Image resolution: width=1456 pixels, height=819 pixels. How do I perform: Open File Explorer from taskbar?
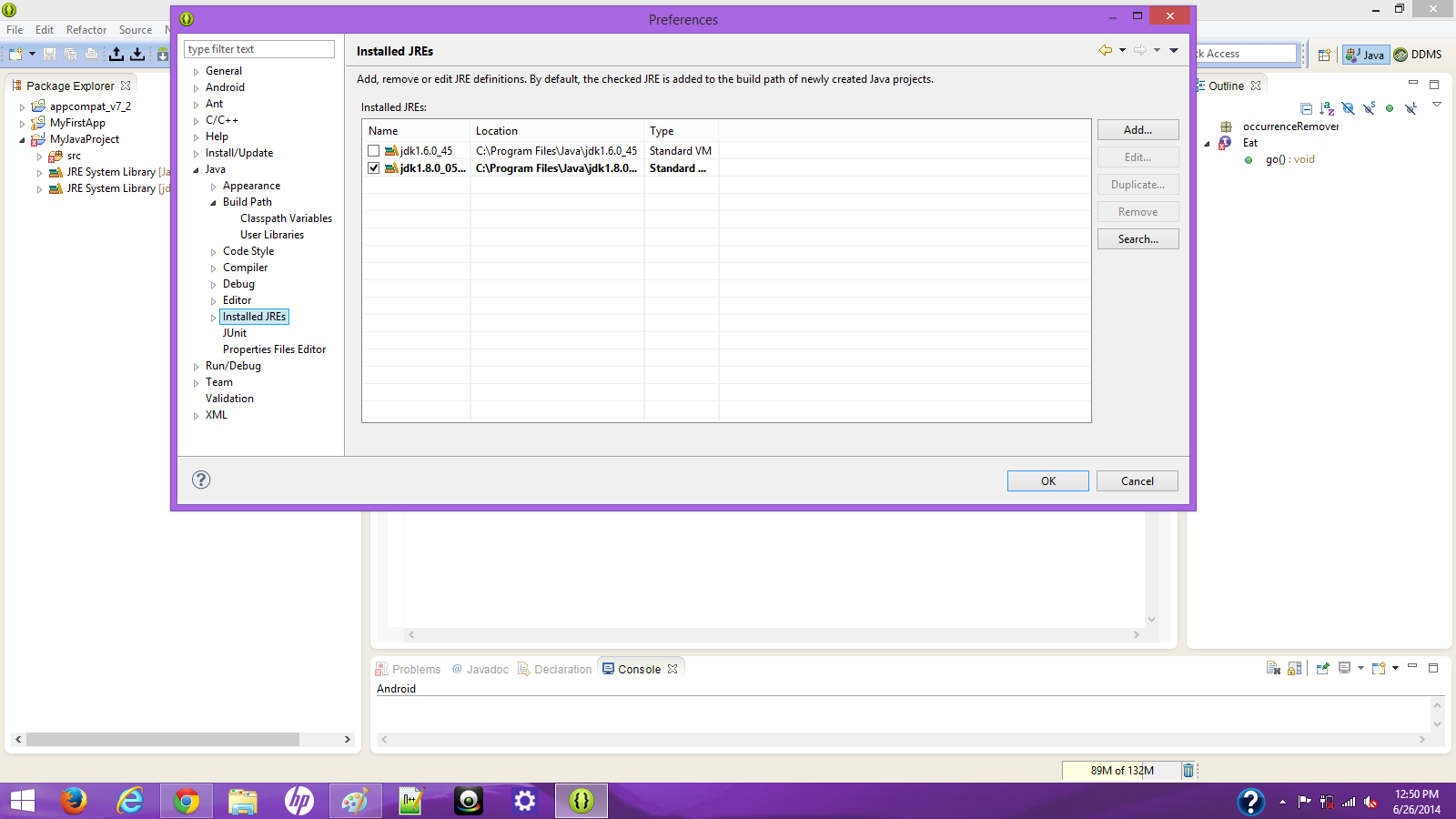pos(243,801)
